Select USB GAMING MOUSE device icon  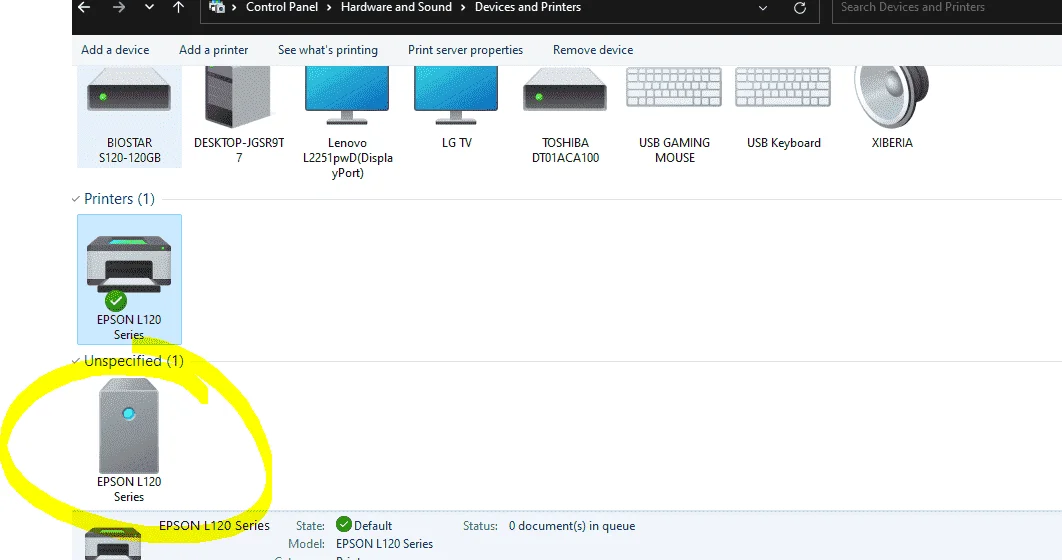tap(674, 87)
